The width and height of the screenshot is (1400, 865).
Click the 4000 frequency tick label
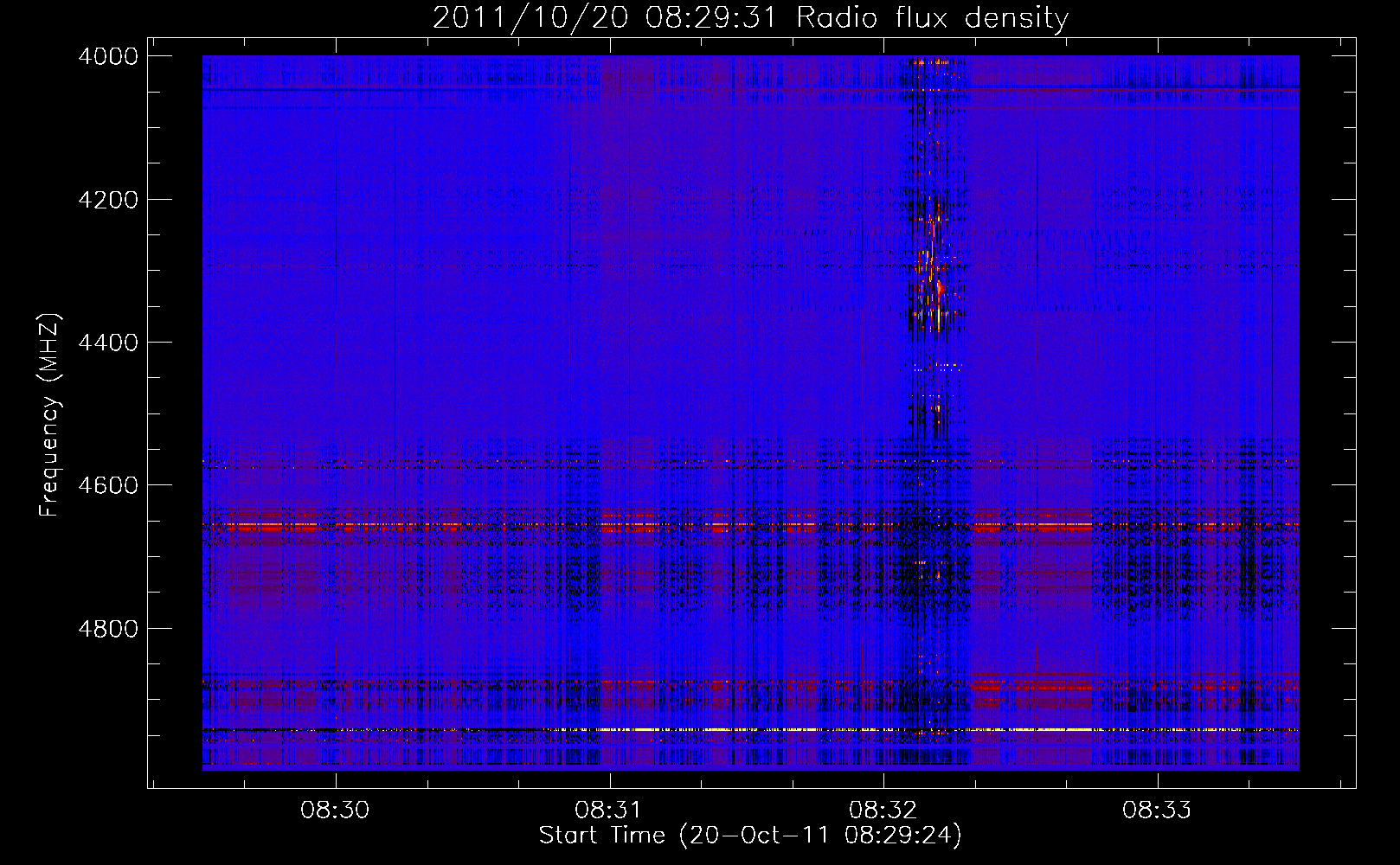click(108, 56)
